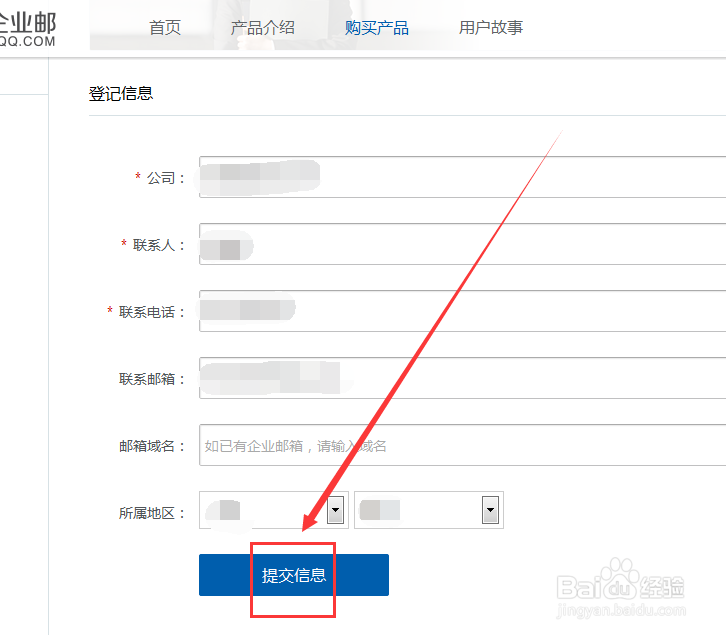Viewport: 726px width, 635px height.
Task: Go to 产品介绍 menu item
Action: 263,28
